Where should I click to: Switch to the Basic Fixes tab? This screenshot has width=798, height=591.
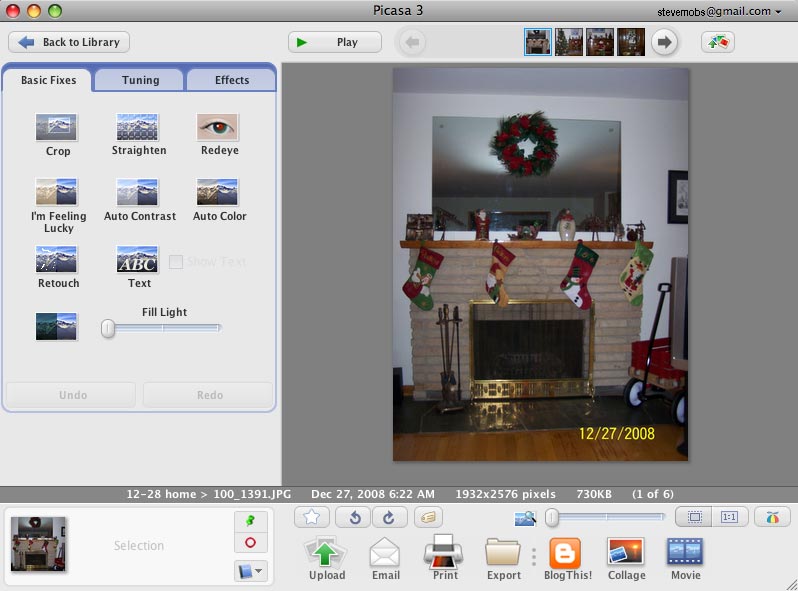click(48, 80)
